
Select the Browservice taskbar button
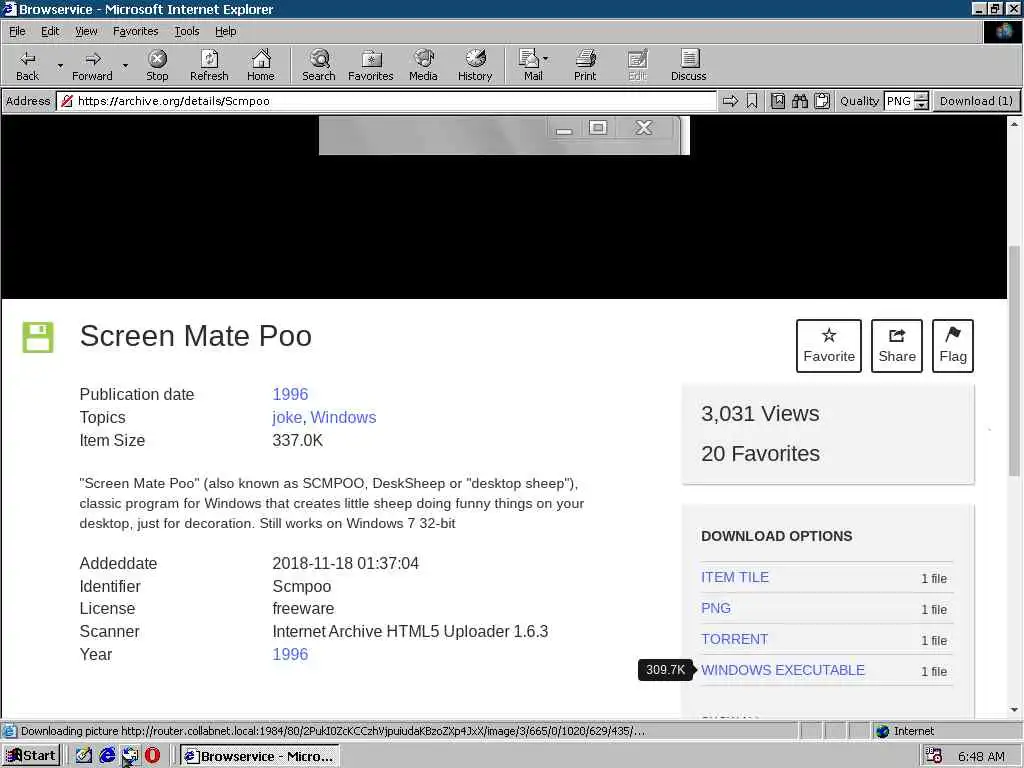pyautogui.click(x=259, y=756)
